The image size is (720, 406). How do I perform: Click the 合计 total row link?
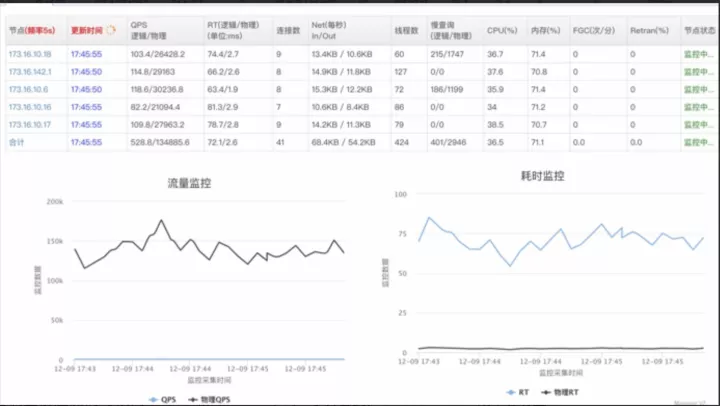pyautogui.click(x=17, y=142)
